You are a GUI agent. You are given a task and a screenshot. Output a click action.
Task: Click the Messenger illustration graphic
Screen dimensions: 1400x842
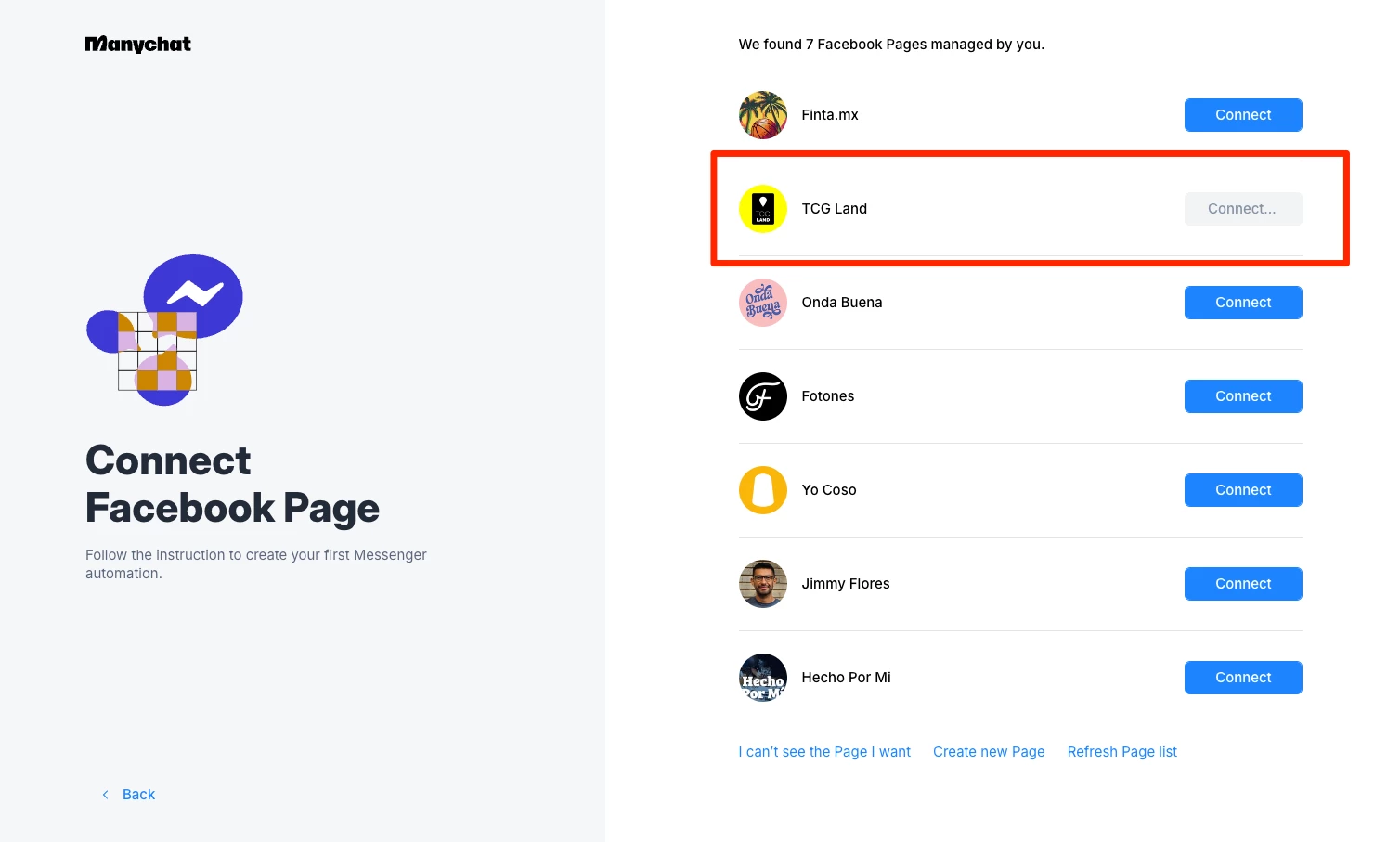[164, 330]
